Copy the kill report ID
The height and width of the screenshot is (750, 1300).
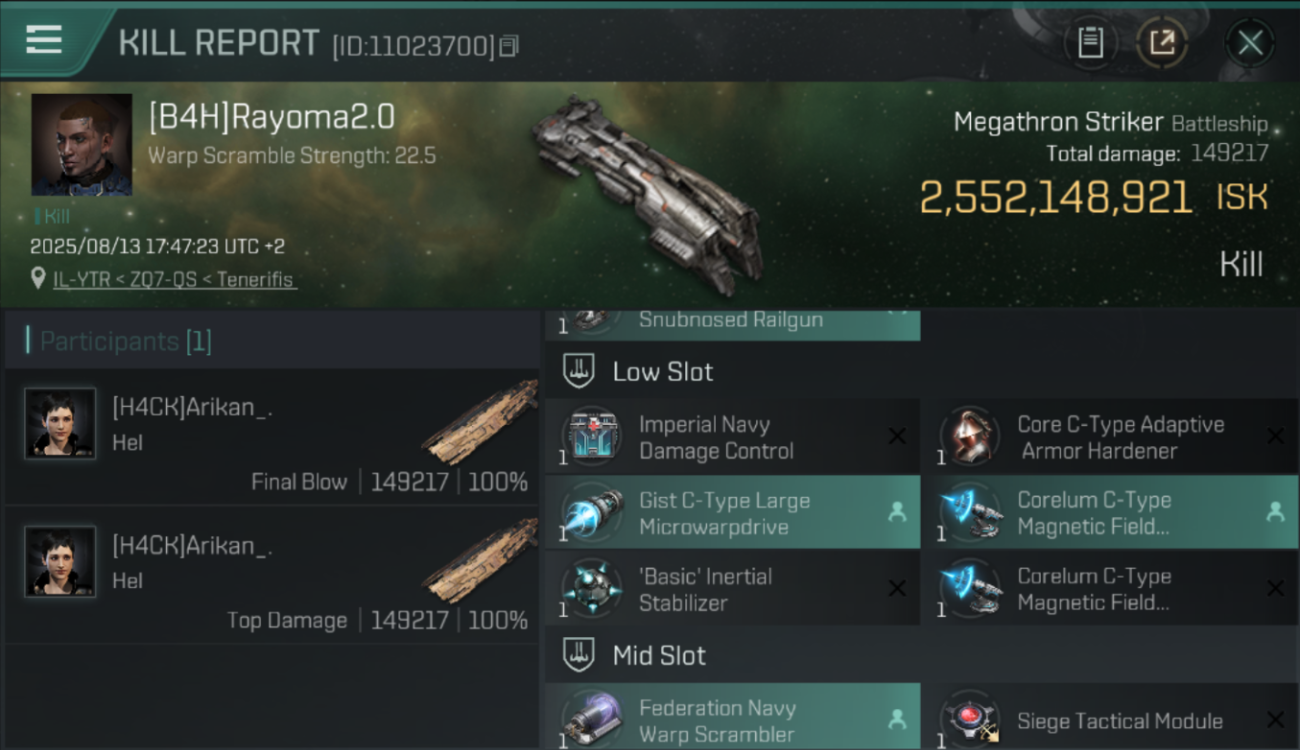[509, 46]
